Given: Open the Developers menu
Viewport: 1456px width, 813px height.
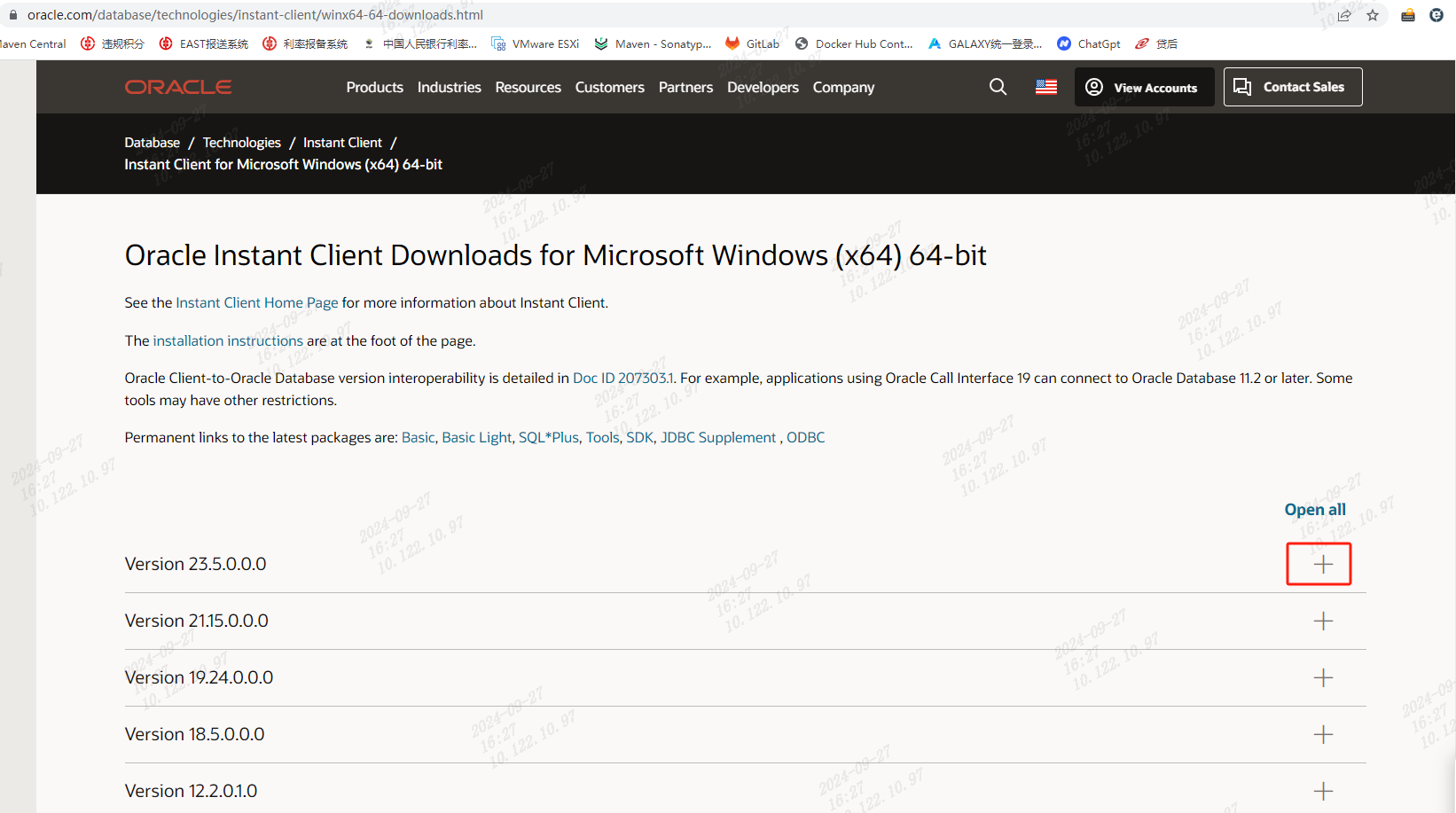Looking at the screenshot, I should 763,87.
